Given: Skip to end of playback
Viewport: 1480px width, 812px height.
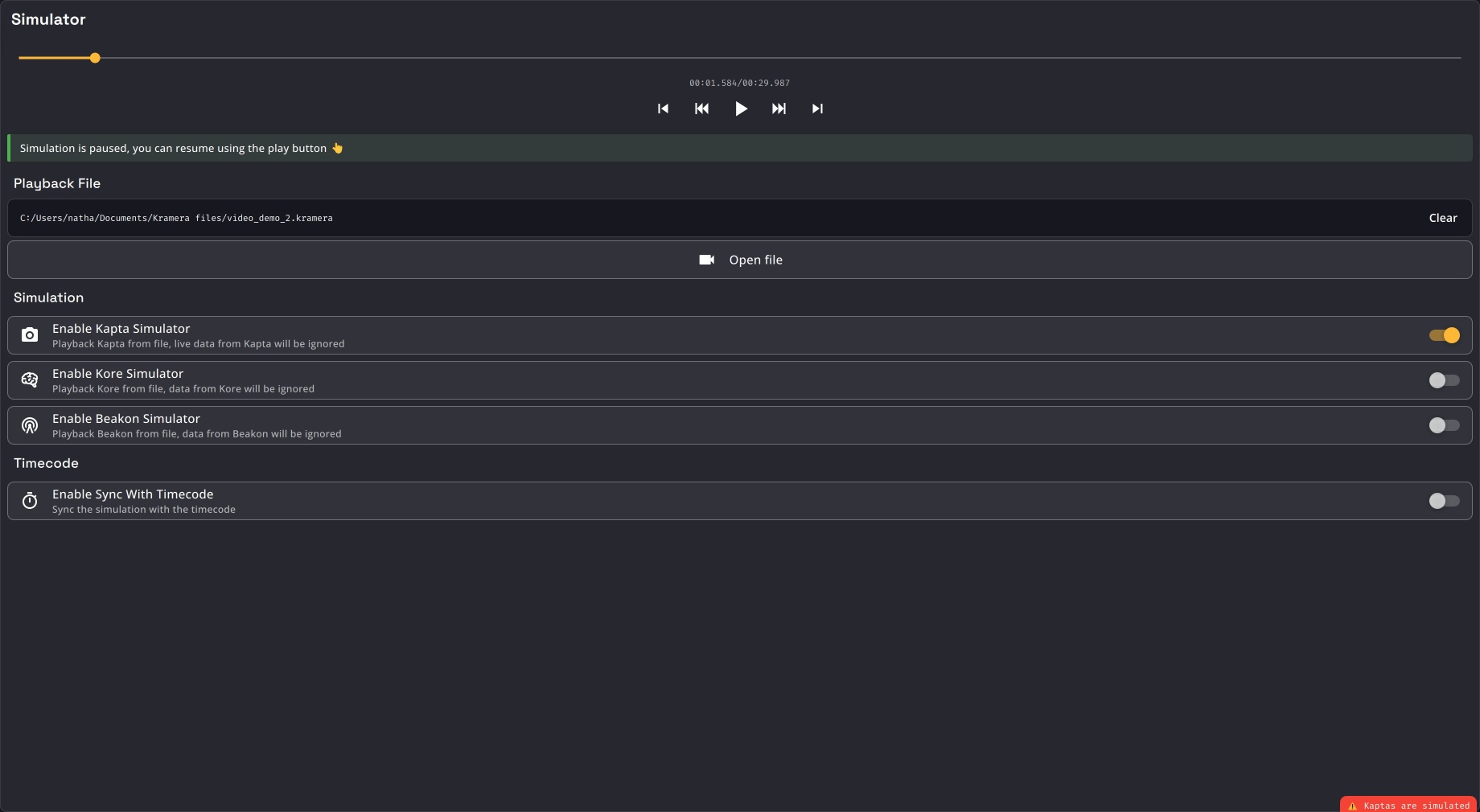Looking at the screenshot, I should tap(817, 109).
